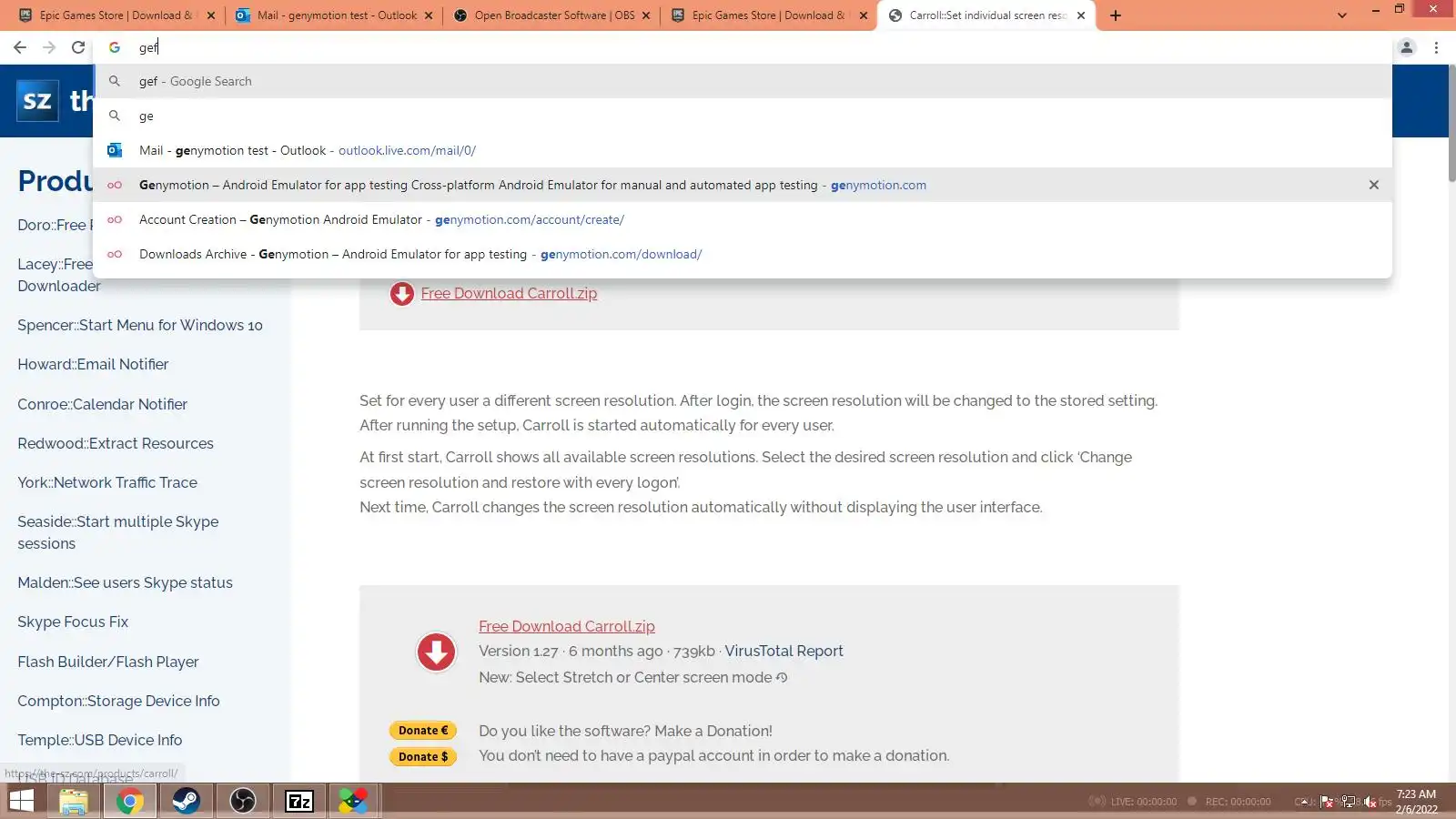Close the Outlook Mail tab

pyautogui.click(x=429, y=15)
